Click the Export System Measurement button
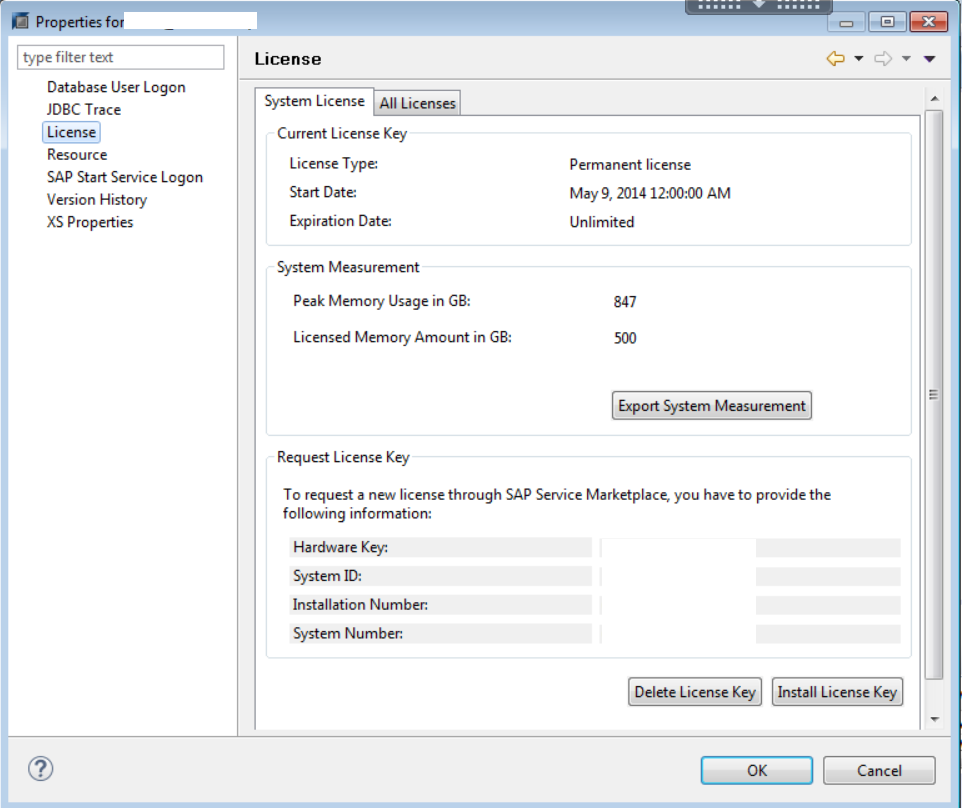This screenshot has width=962, height=808. [x=712, y=406]
